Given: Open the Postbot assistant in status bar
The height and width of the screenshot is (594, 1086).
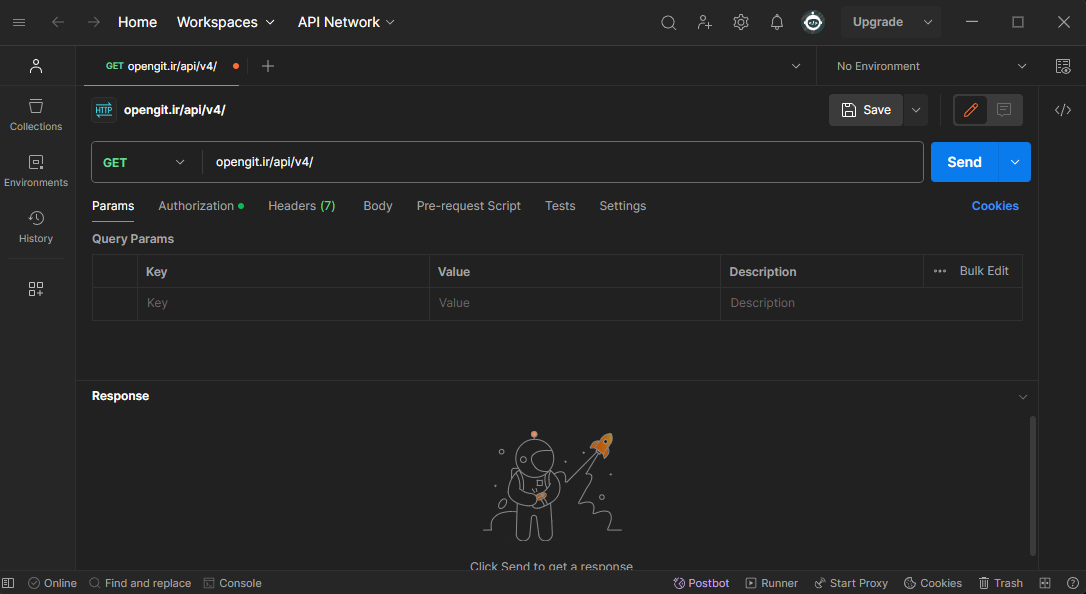Looking at the screenshot, I should 701,583.
